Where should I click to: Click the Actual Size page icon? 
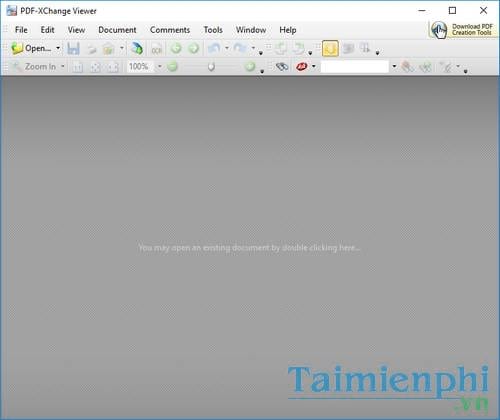(x=78, y=67)
